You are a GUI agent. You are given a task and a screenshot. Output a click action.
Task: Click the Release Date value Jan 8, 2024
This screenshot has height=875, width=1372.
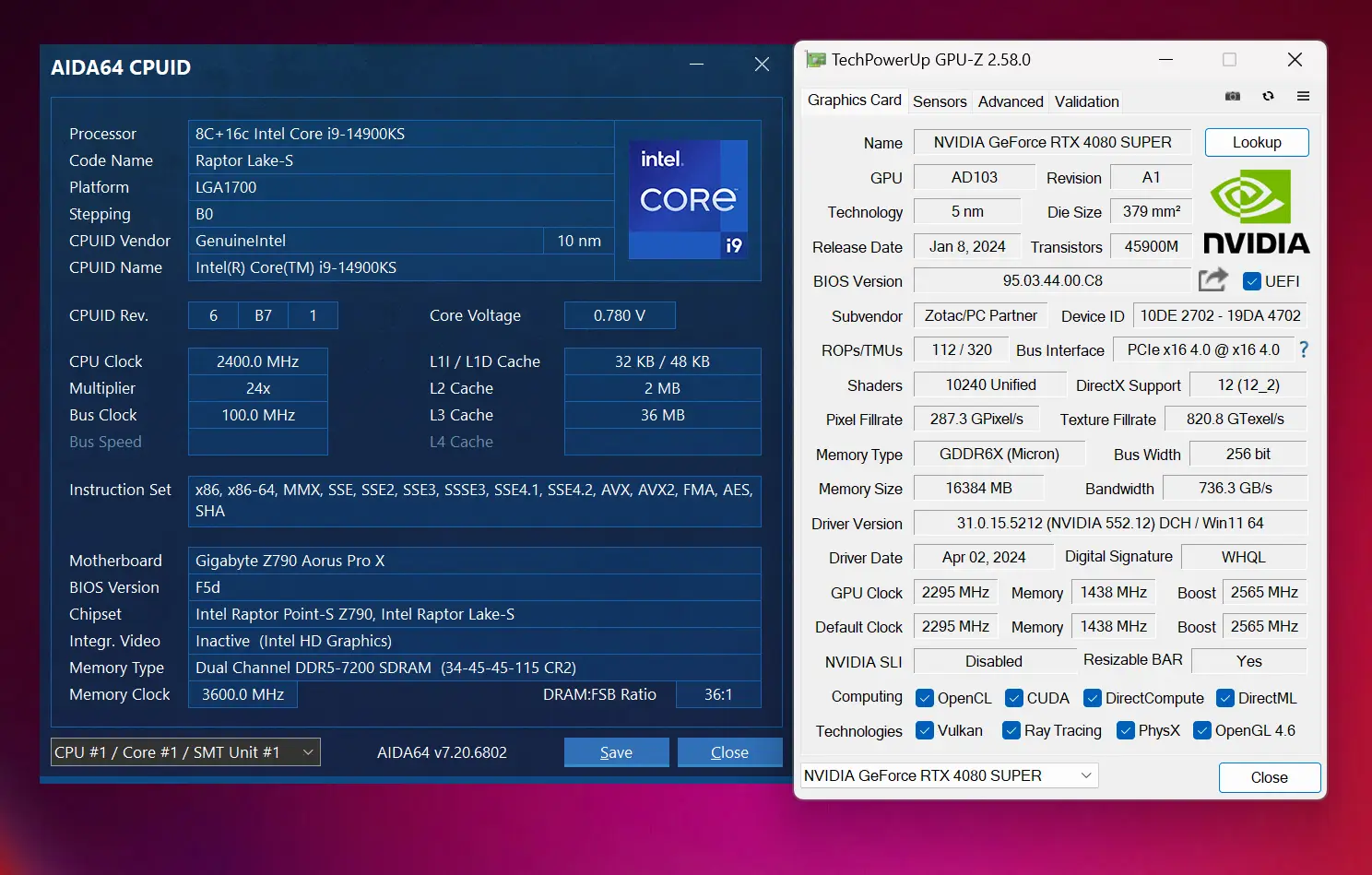pos(967,246)
